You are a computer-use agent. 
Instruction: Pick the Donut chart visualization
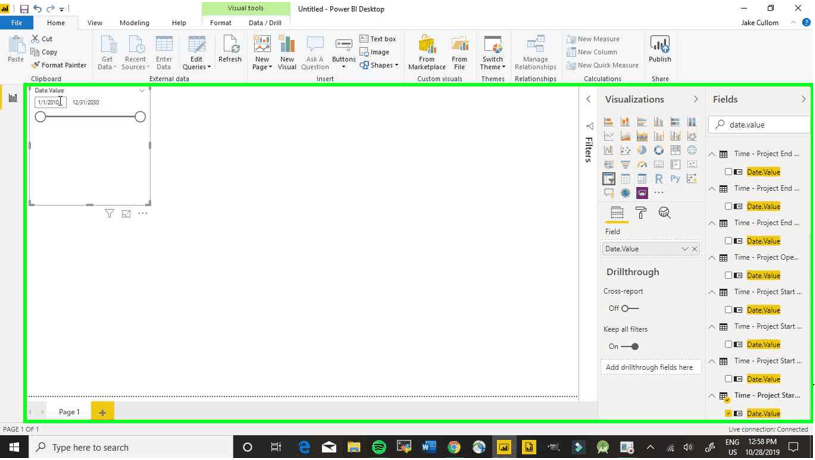(659, 150)
